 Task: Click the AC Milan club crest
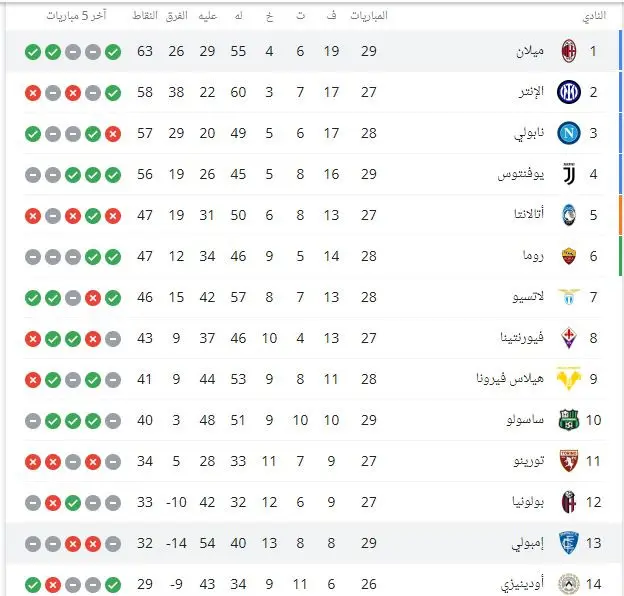(x=569, y=51)
